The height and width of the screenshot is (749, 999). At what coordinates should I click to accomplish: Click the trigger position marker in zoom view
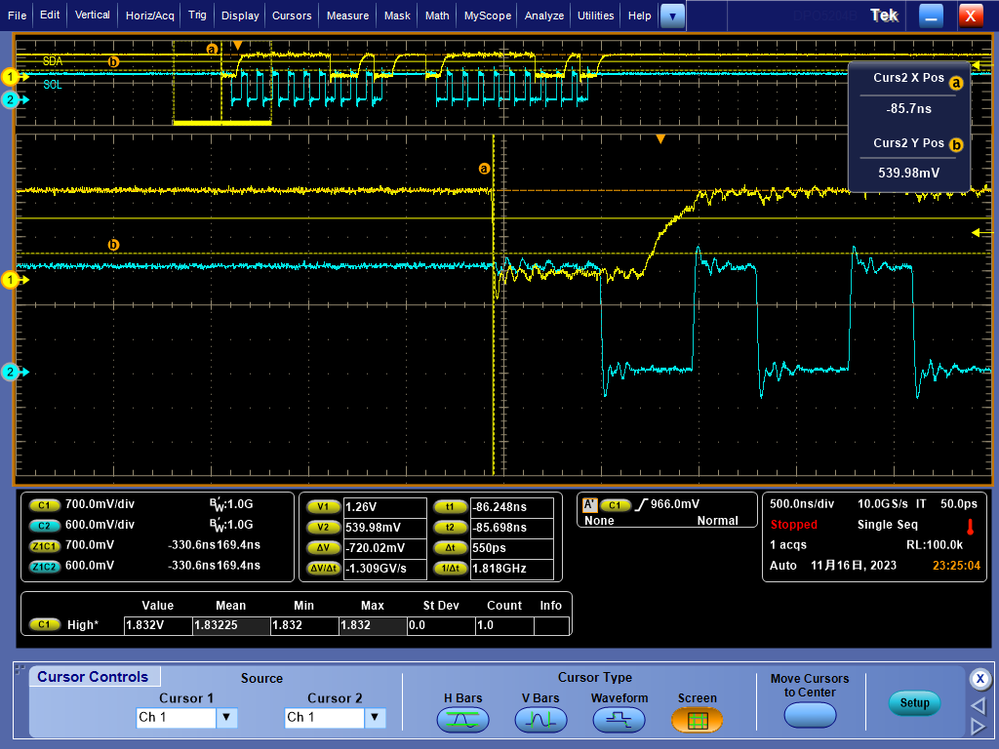661,139
